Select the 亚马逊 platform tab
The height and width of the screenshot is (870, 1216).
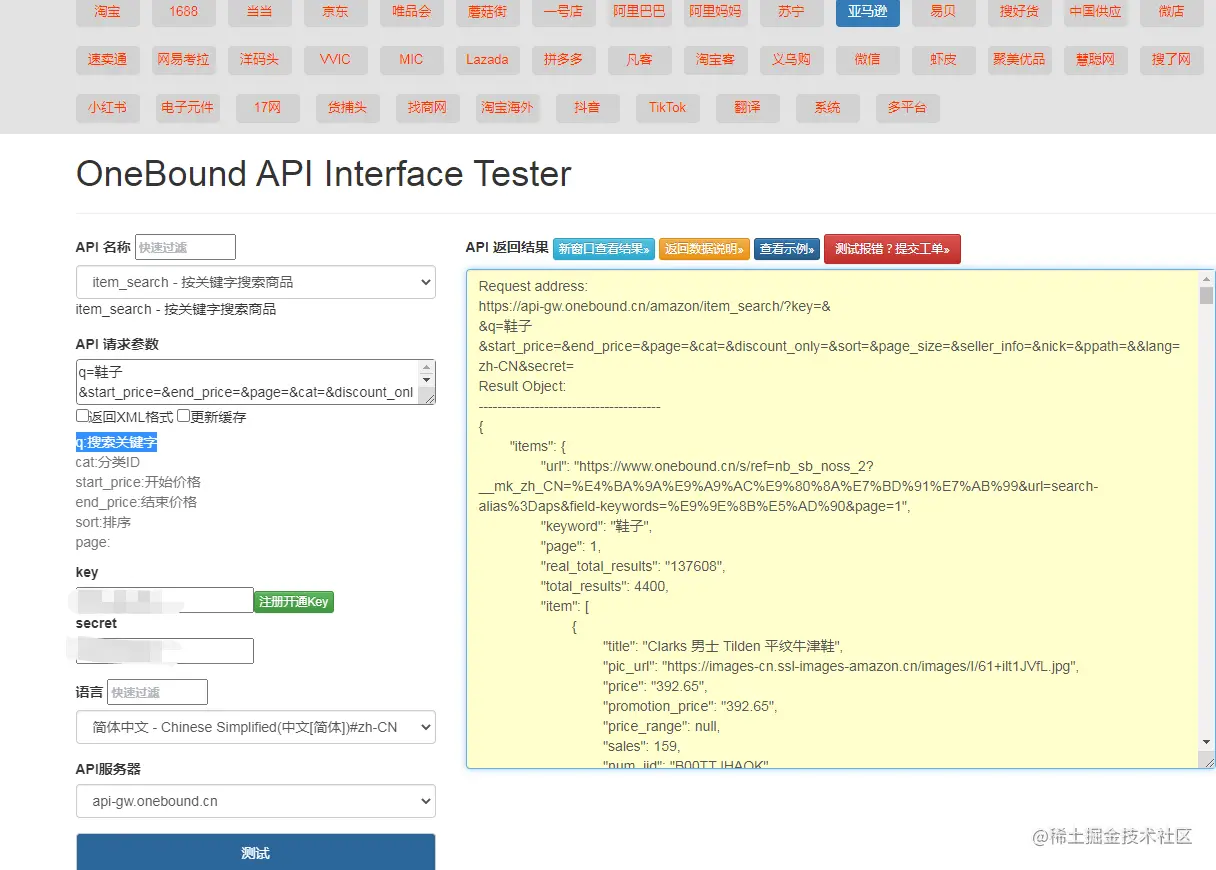(867, 11)
